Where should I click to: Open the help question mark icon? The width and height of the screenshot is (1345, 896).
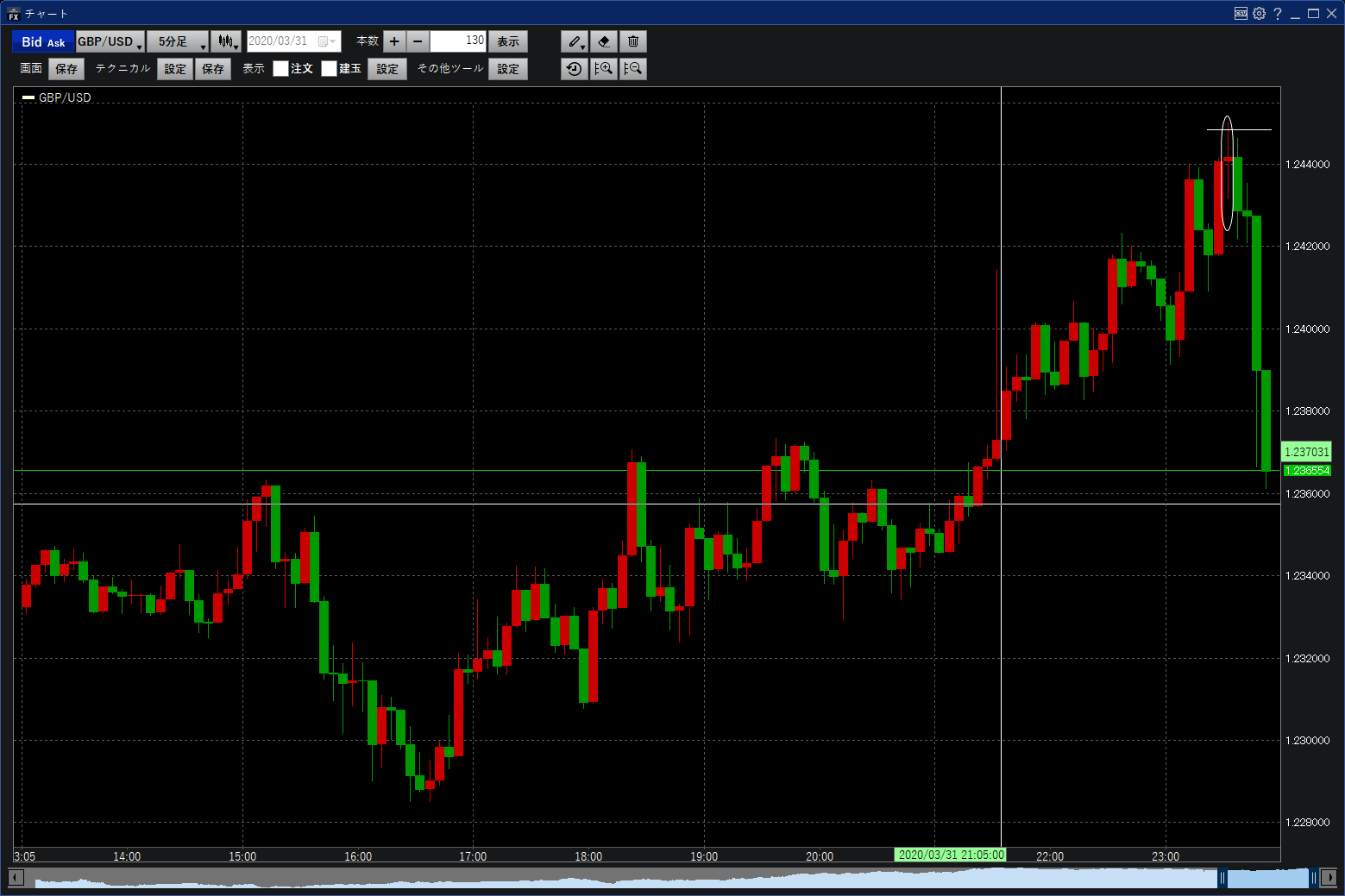[x=1278, y=14]
